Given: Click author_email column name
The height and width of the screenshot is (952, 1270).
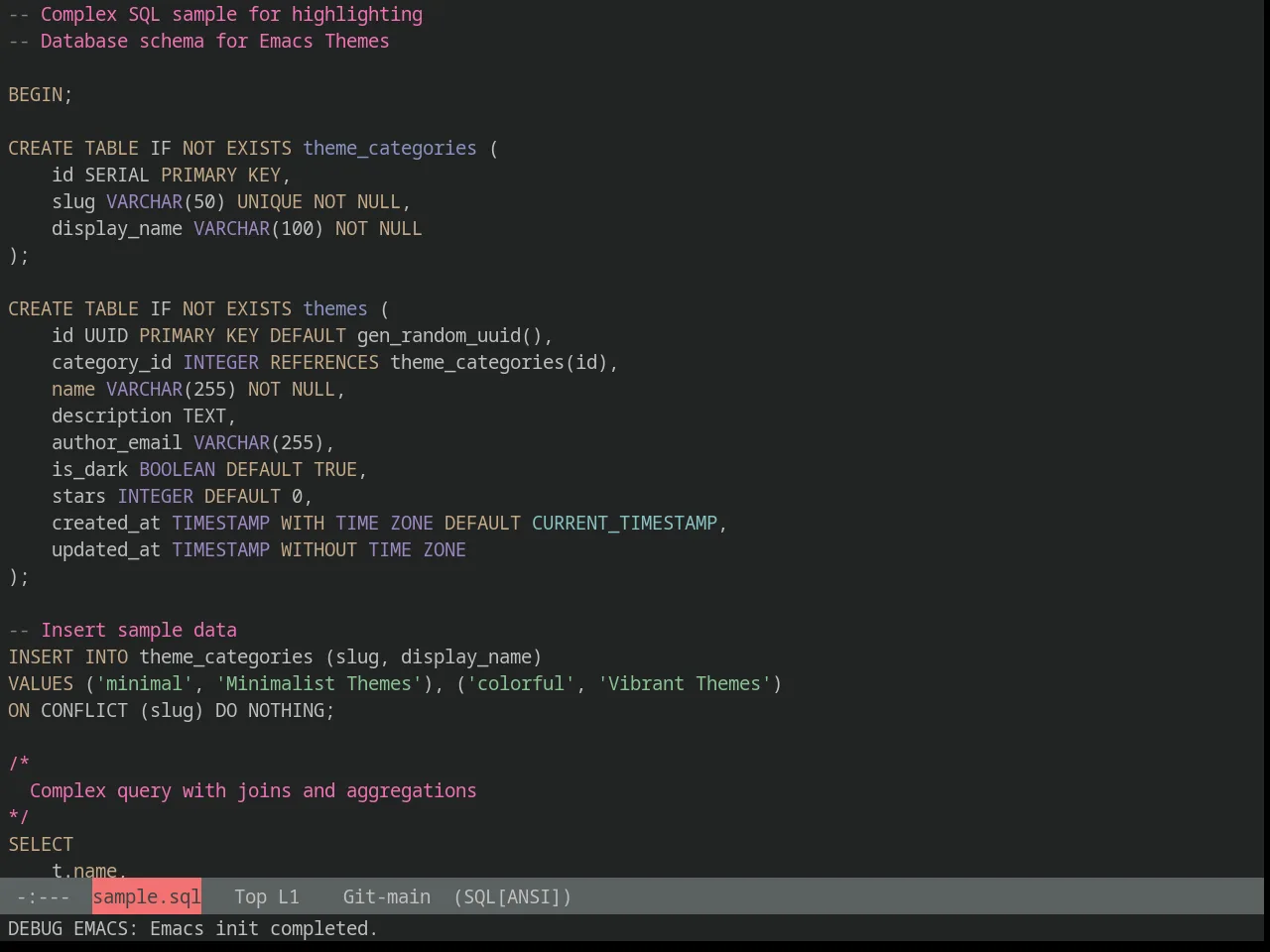Looking at the screenshot, I should [117, 442].
